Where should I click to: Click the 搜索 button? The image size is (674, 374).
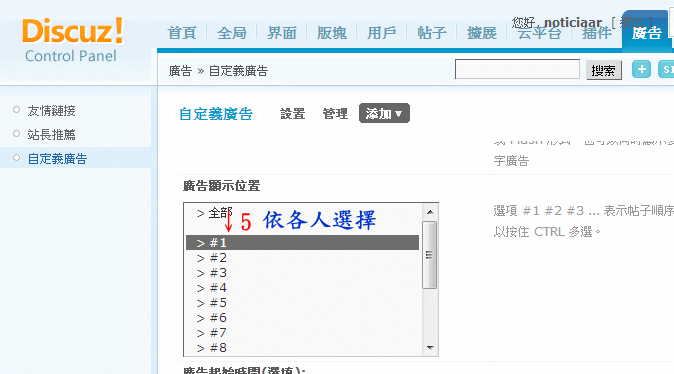pyautogui.click(x=604, y=70)
